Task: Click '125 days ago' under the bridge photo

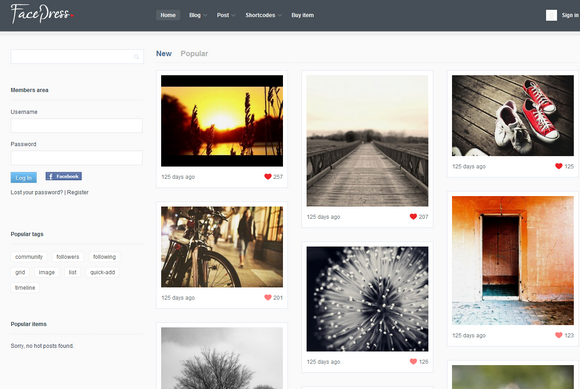Action: 323,217
